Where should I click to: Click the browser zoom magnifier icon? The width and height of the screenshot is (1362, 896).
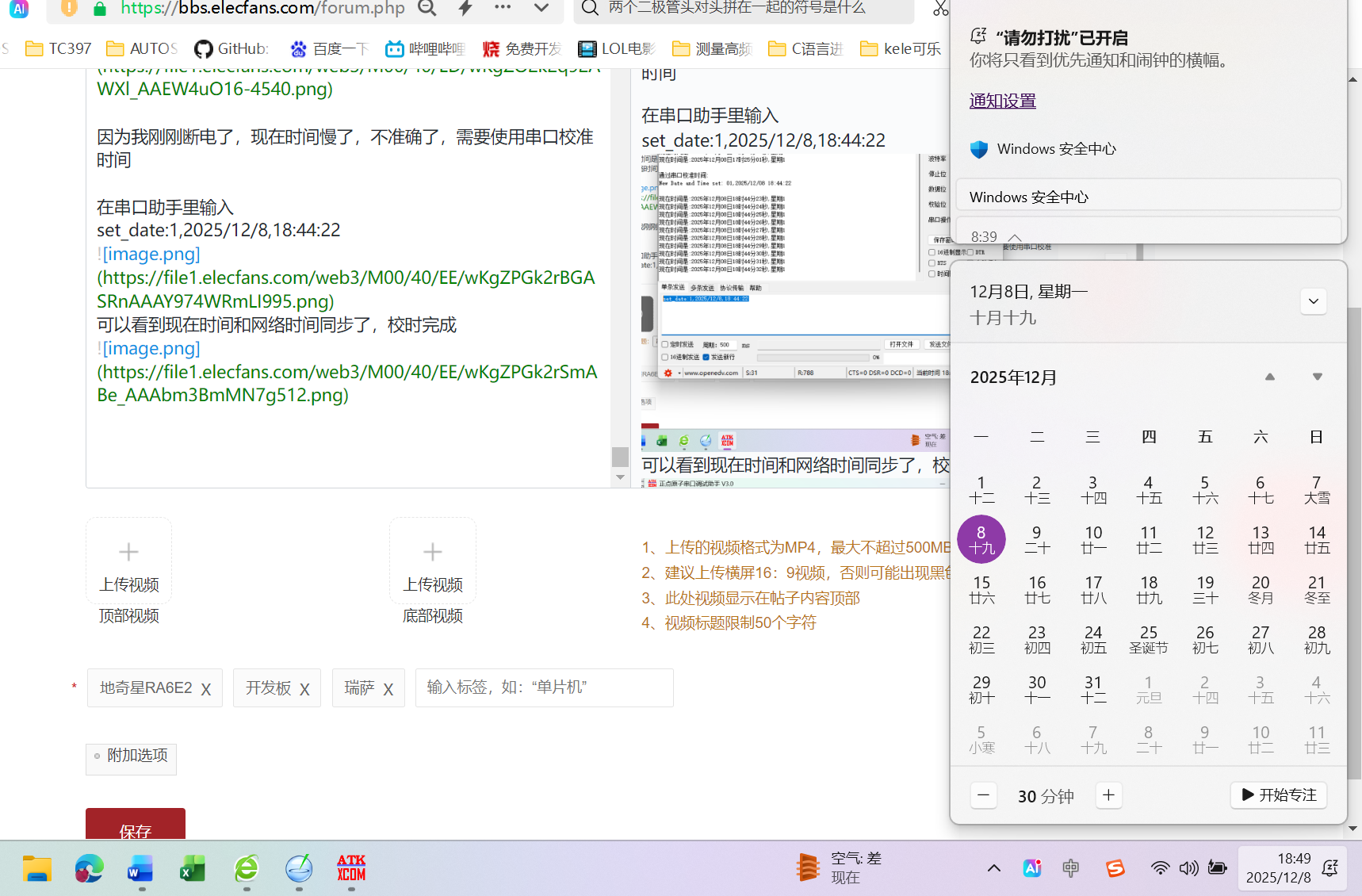tap(427, 8)
